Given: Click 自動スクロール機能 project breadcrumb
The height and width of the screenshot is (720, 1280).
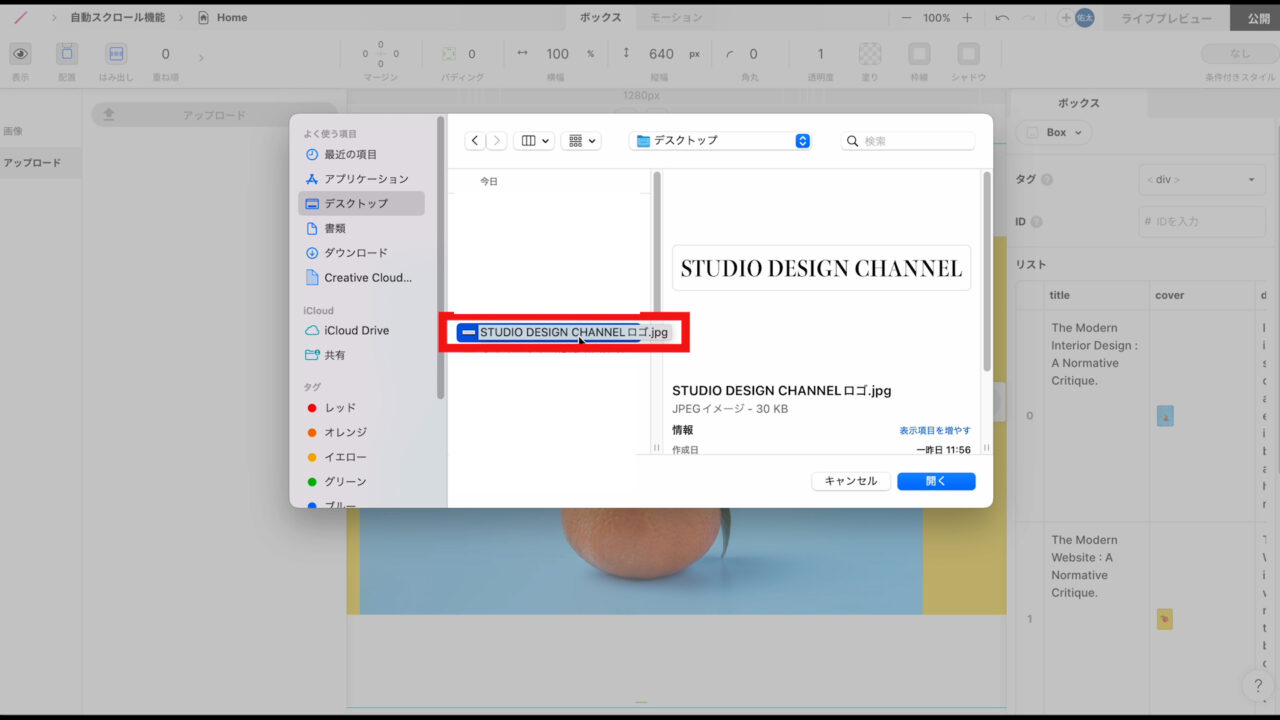Looking at the screenshot, I should [x=117, y=18].
